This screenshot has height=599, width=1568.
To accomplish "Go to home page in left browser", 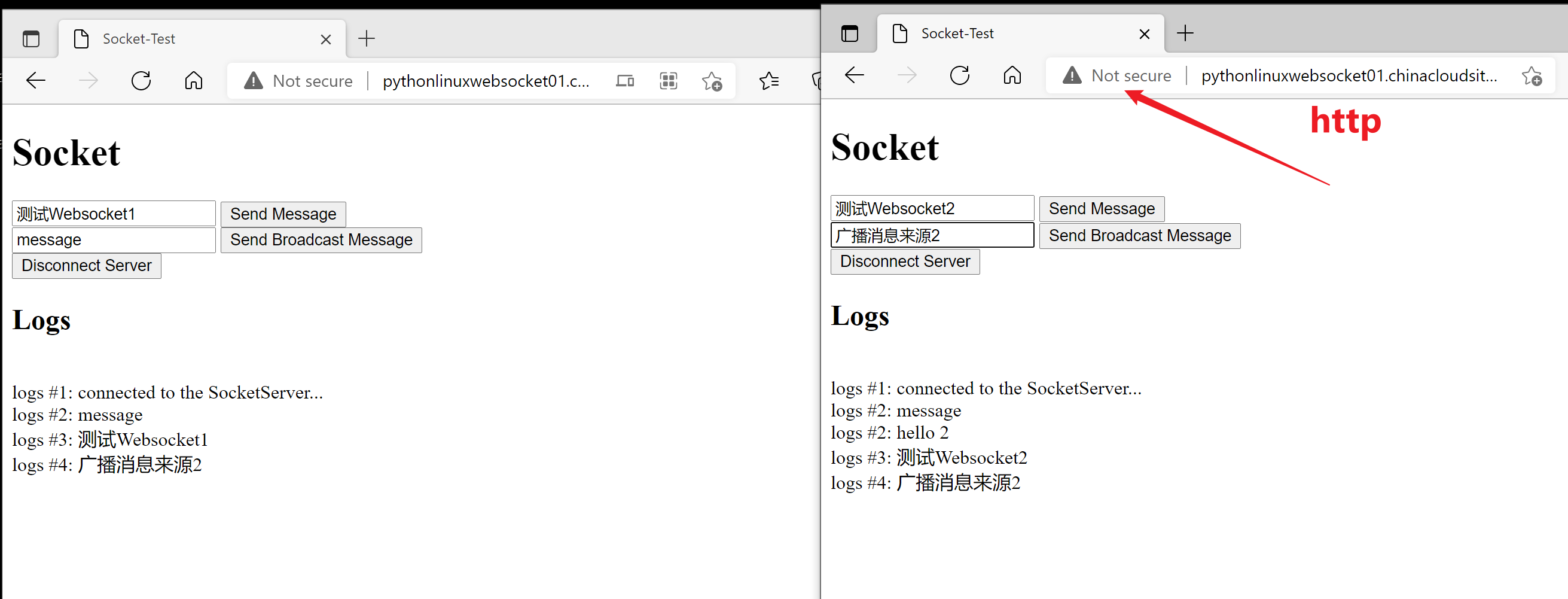I will point(194,80).
